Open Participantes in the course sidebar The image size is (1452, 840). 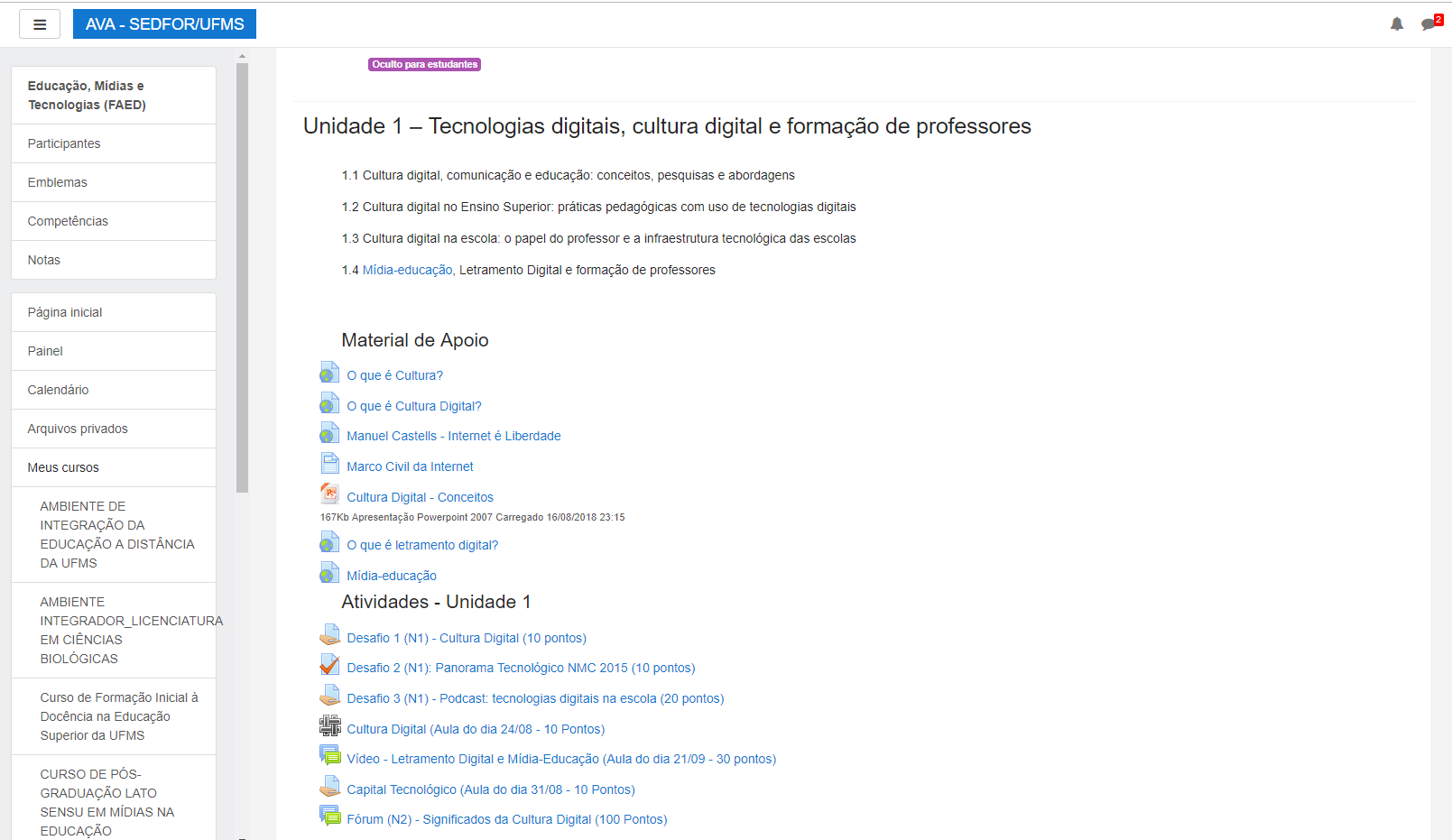(64, 143)
